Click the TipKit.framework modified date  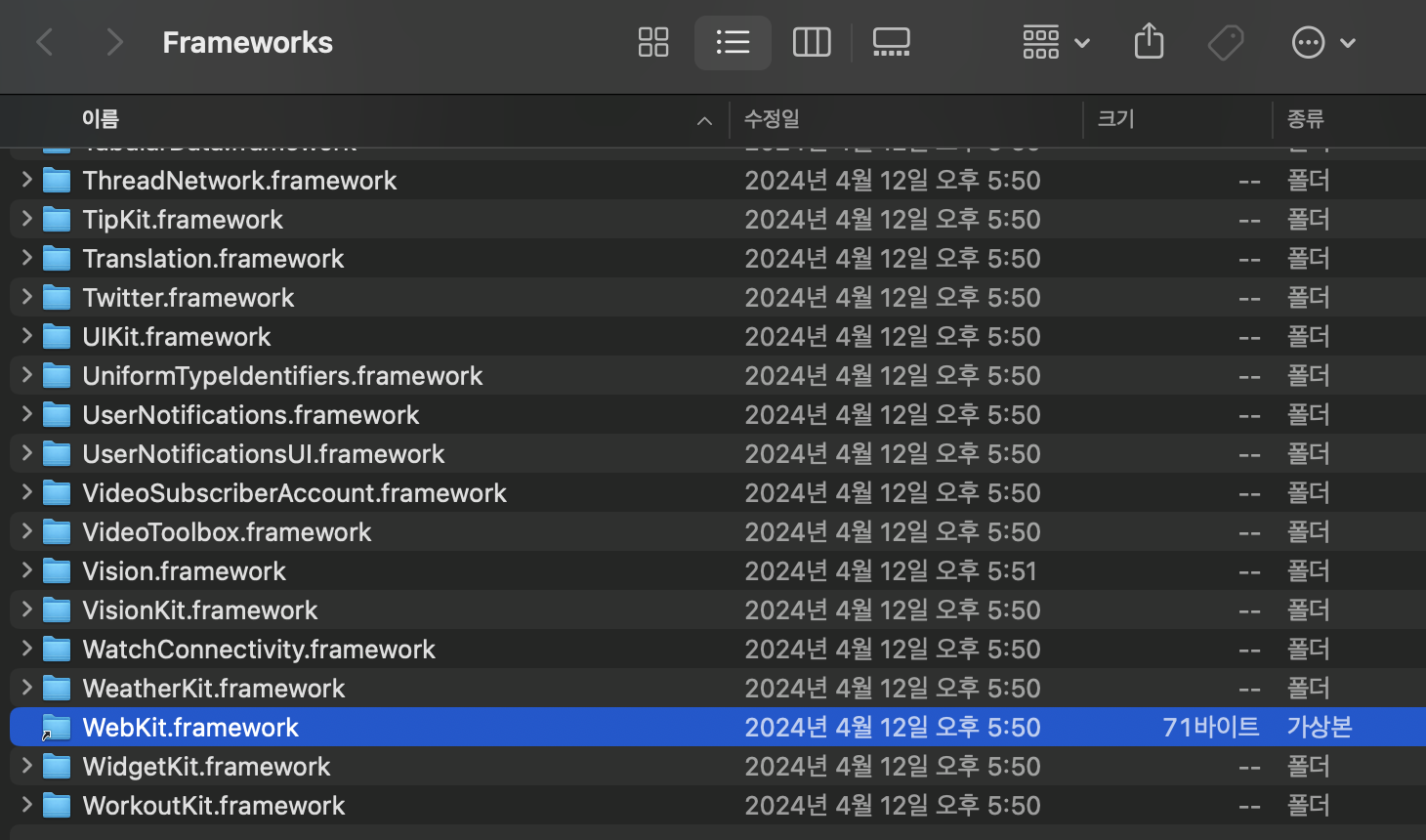click(893, 220)
